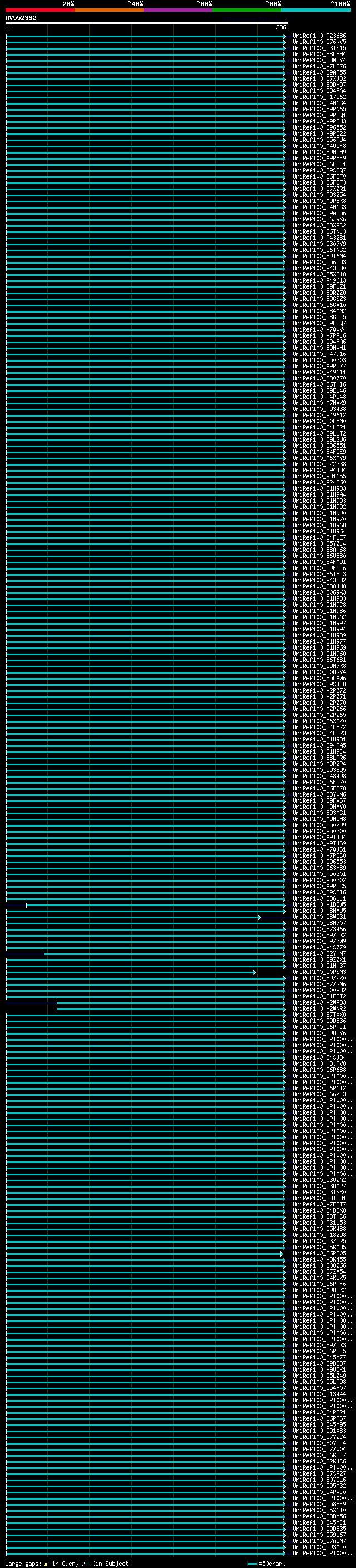Open hit UniRef100_Q96552
The image size is (356, 1568).
point(319,127)
